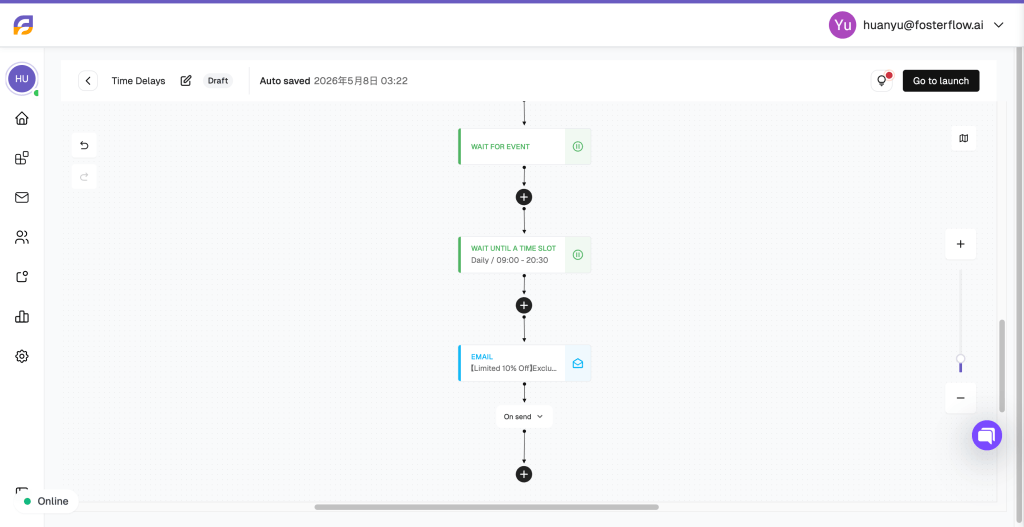
Task: Edit the Time Delays name with pencil icon
Action: [186, 81]
